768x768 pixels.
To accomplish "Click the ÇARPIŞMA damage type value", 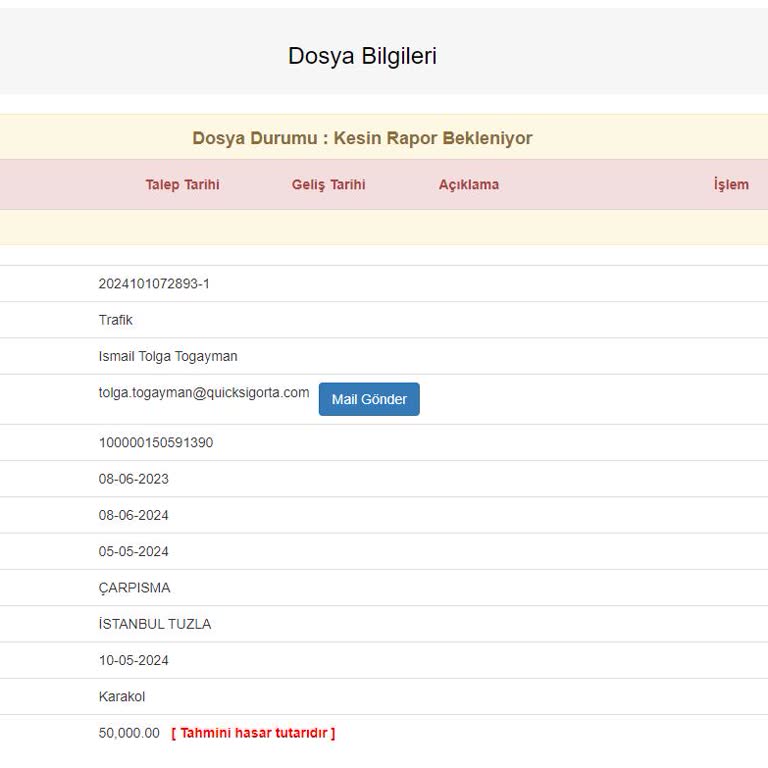I will pos(134,588).
